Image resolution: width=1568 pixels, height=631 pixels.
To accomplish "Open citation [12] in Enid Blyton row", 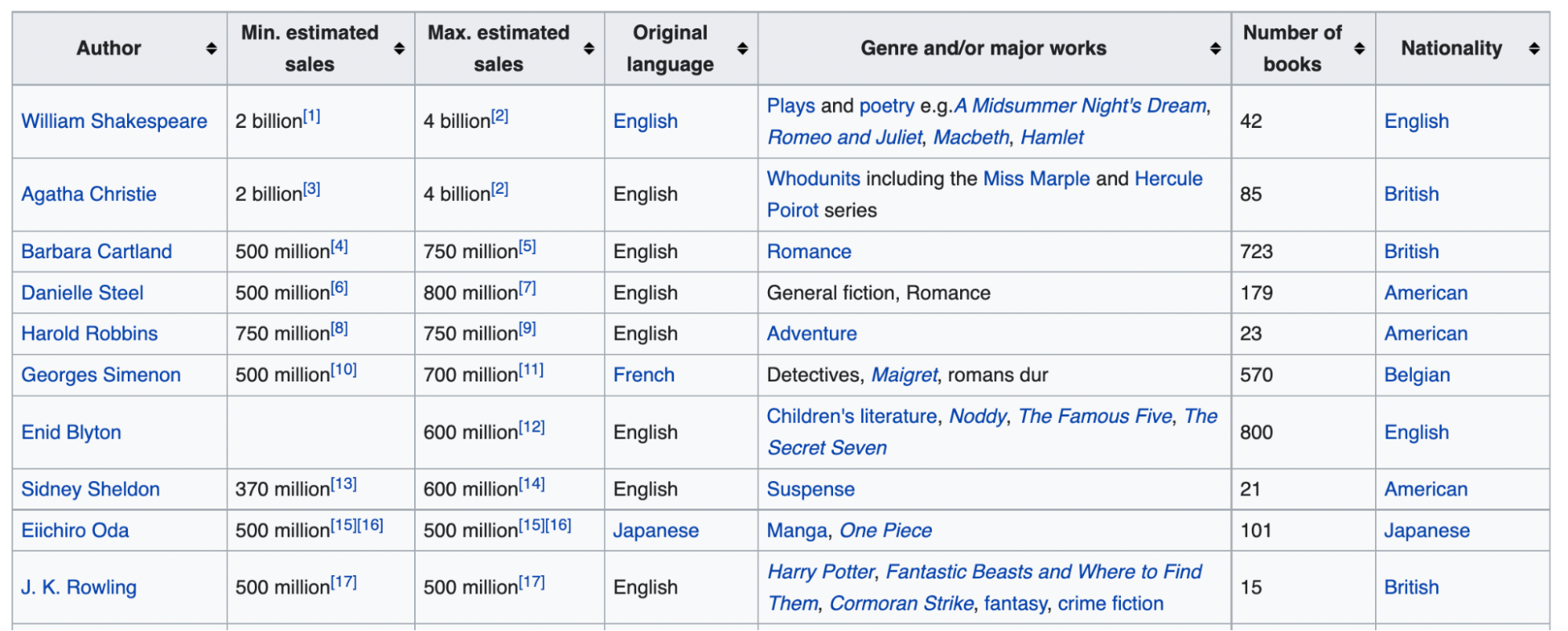I will 532,427.
